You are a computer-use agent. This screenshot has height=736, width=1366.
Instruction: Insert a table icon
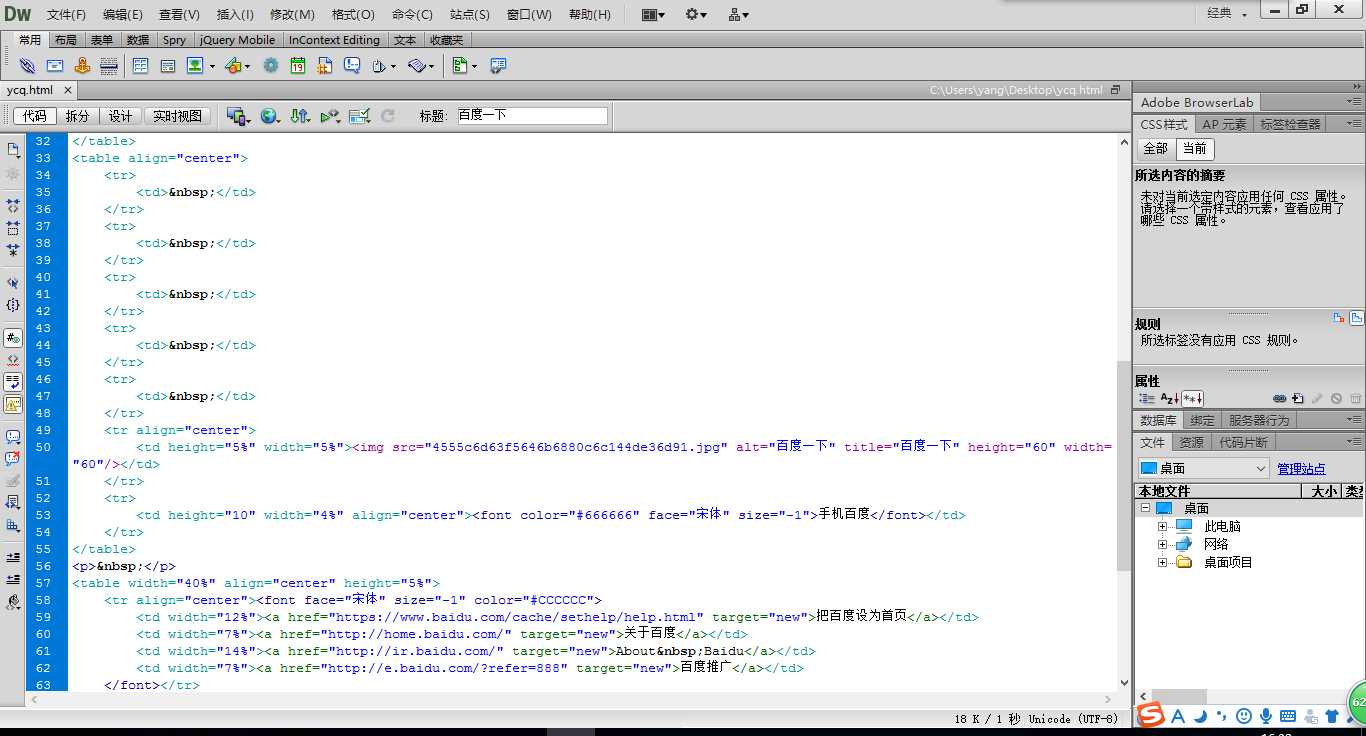[140, 66]
